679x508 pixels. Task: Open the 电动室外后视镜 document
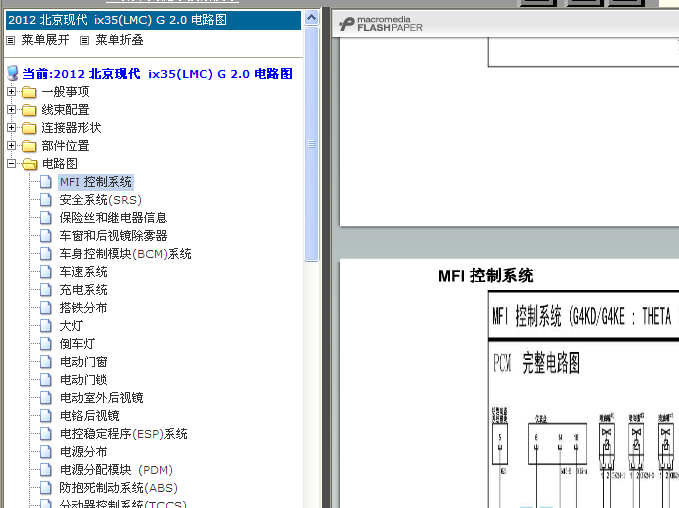click(102, 398)
